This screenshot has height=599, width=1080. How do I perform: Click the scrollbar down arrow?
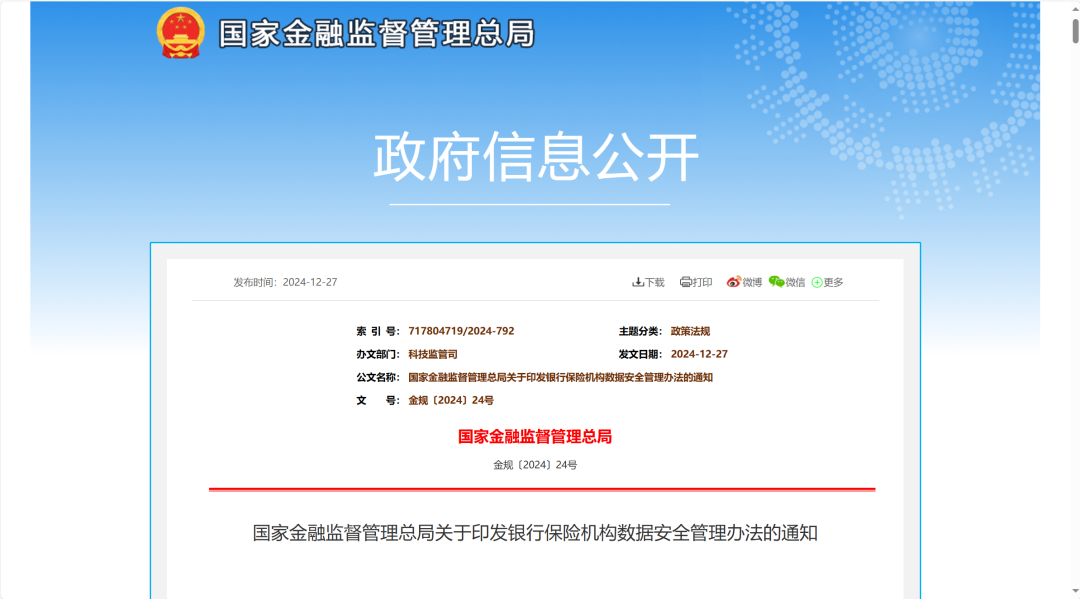click(1075, 591)
